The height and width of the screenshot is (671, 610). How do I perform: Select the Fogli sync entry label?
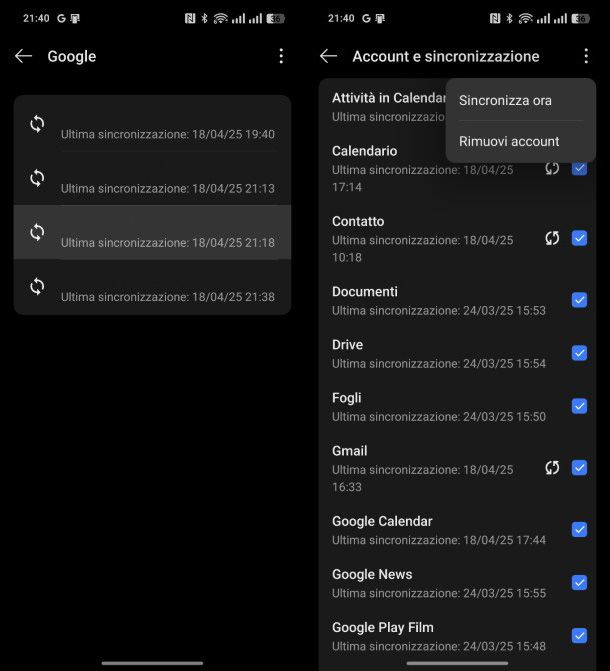point(347,398)
